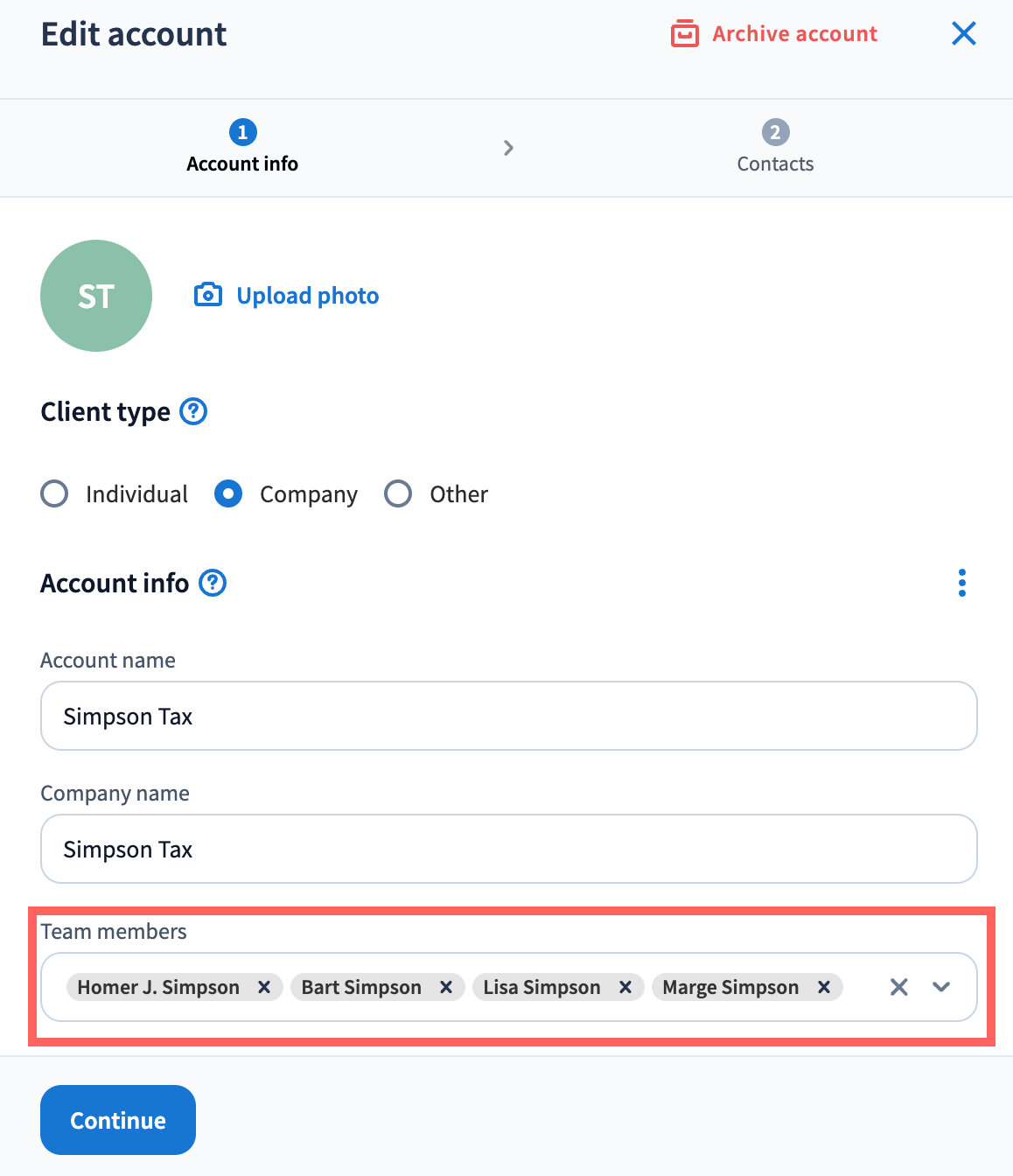The width and height of the screenshot is (1013, 1176).
Task: Remove Homer J. Simpson from team members
Action: 263,987
